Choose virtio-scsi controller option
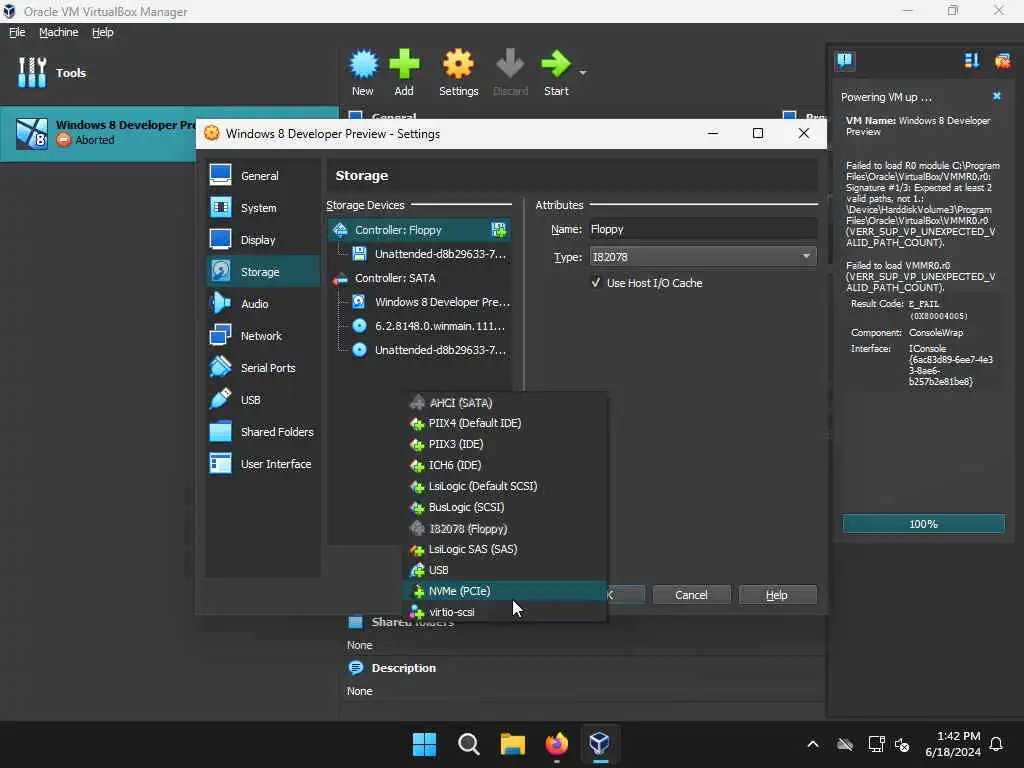Image resolution: width=1024 pixels, height=768 pixels. [x=505, y=612]
